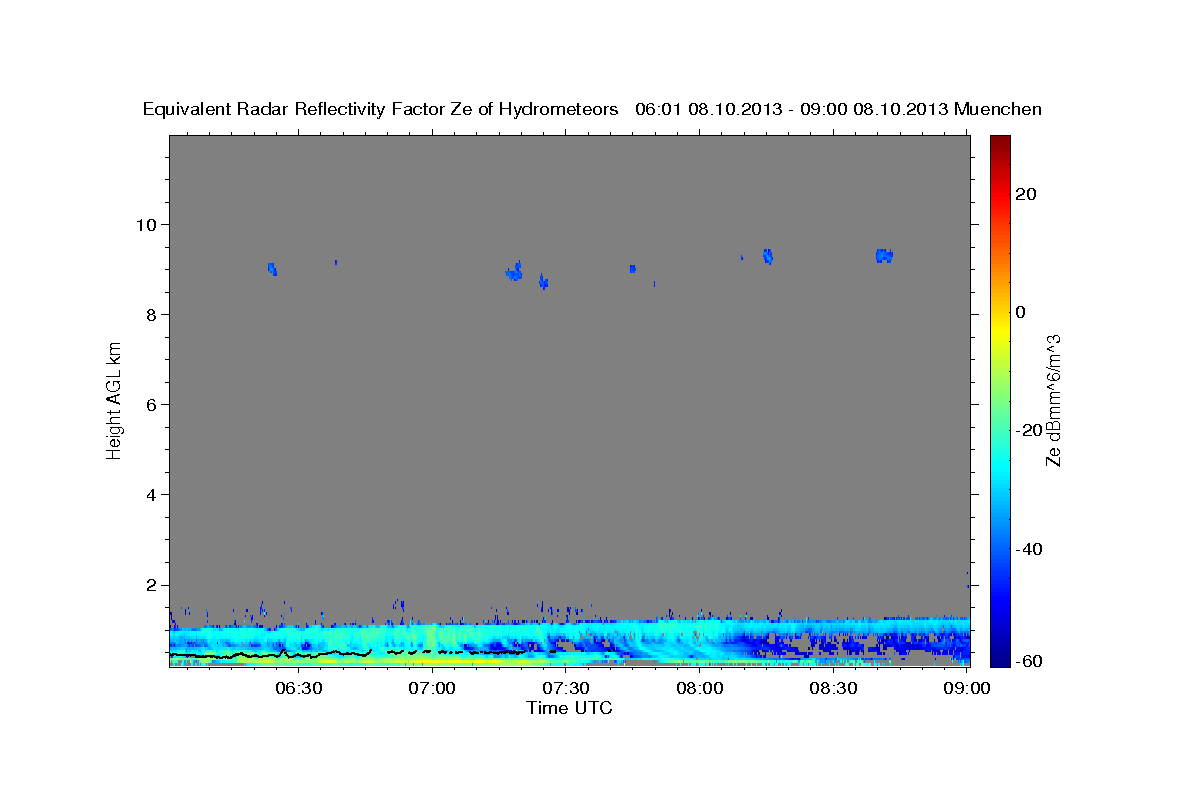1200x800 pixels.
Task: Click the colorbar value -60
Action: click(x=1028, y=662)
